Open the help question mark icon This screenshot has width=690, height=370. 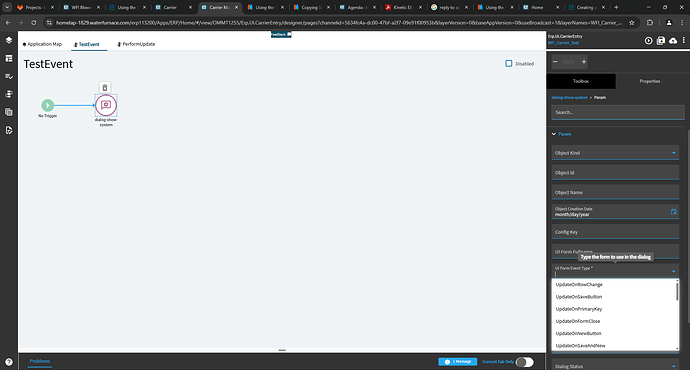point(9,362)
